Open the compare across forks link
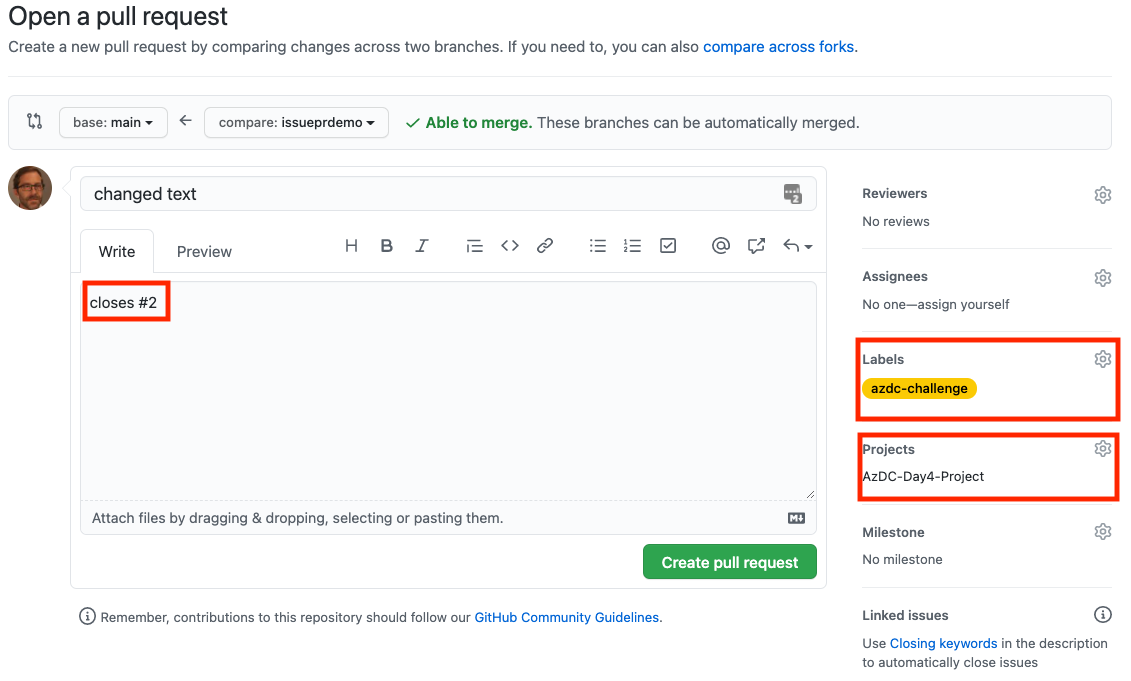1131x681 pixels. point(778,46)
